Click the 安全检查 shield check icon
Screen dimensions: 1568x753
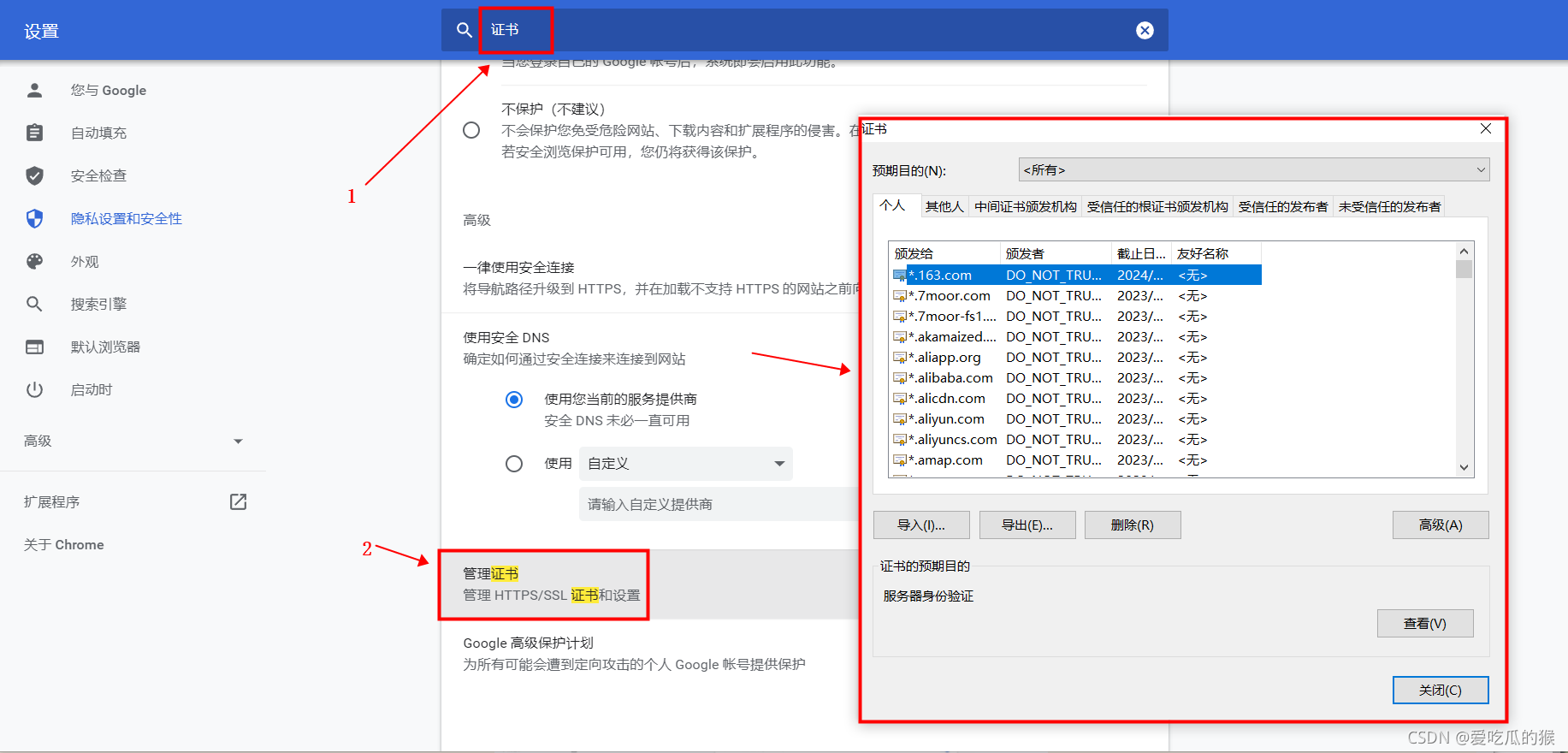coord(35,175)
